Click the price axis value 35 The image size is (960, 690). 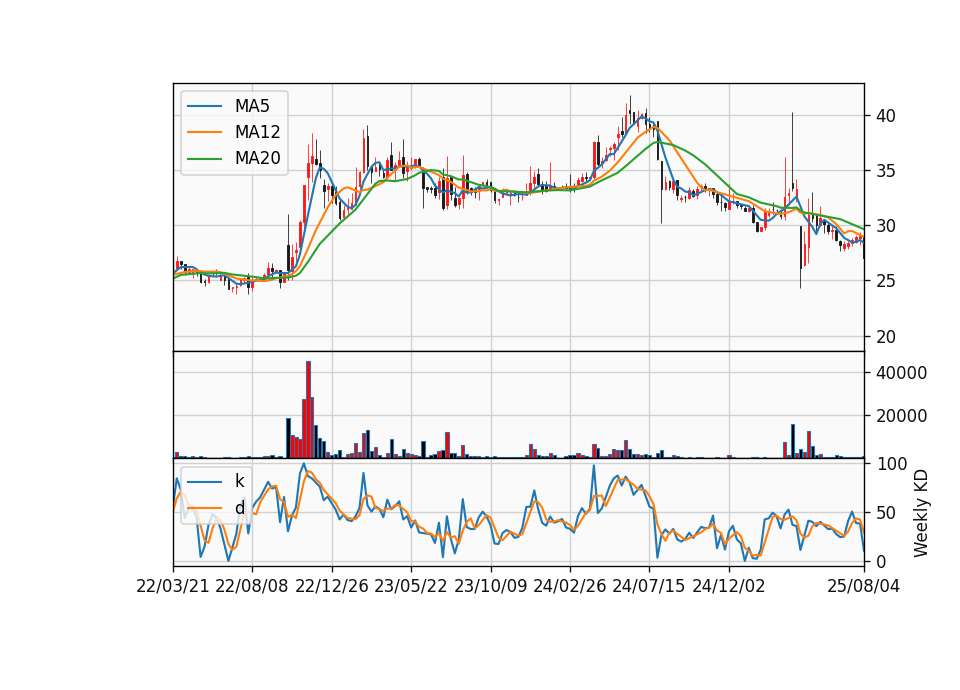point(885,171)
